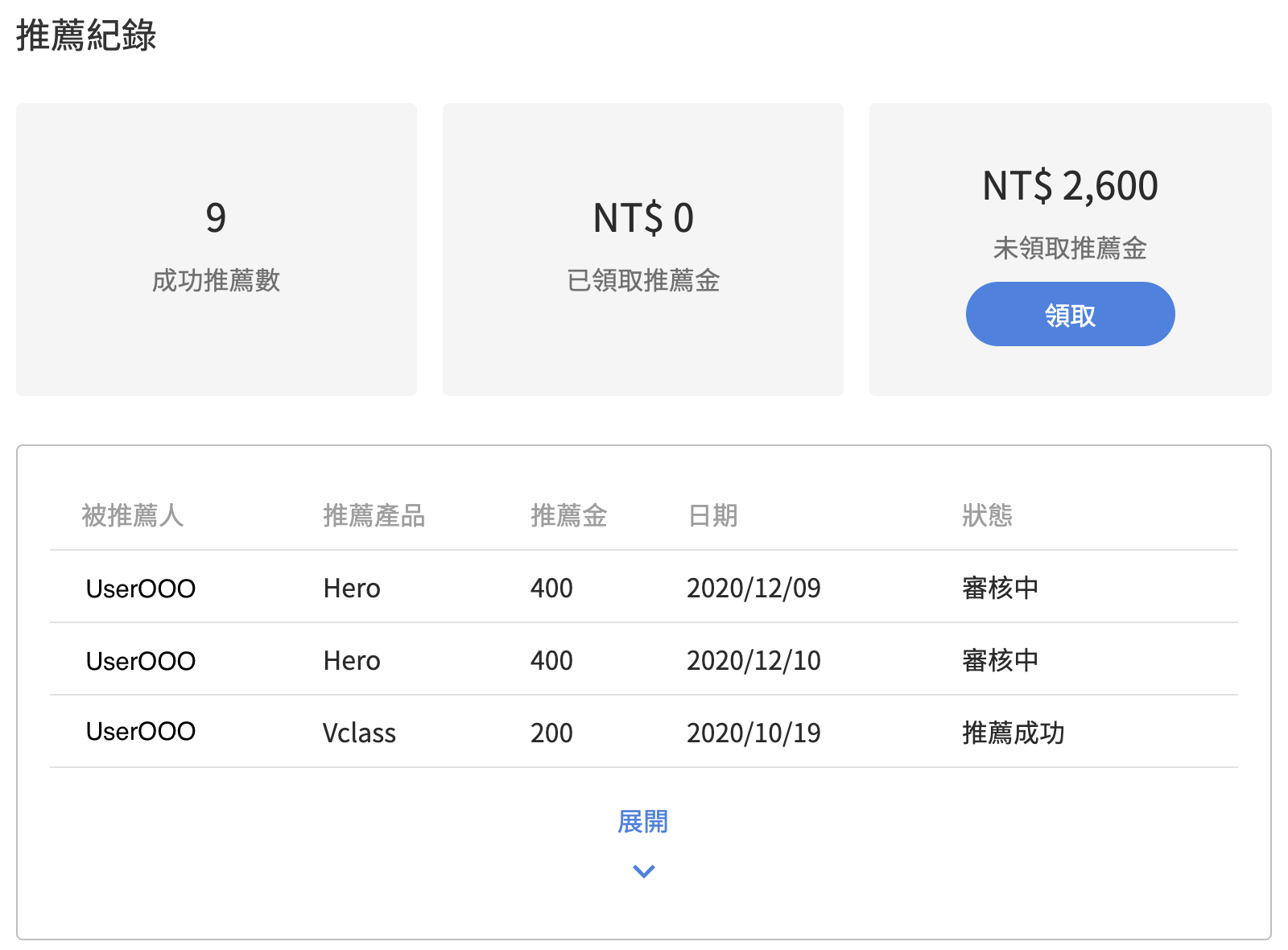Click the blue 領取 claim button
Image resolution: width=1288 pixels, height=950 pixels.
click(x=1070, y=314)
